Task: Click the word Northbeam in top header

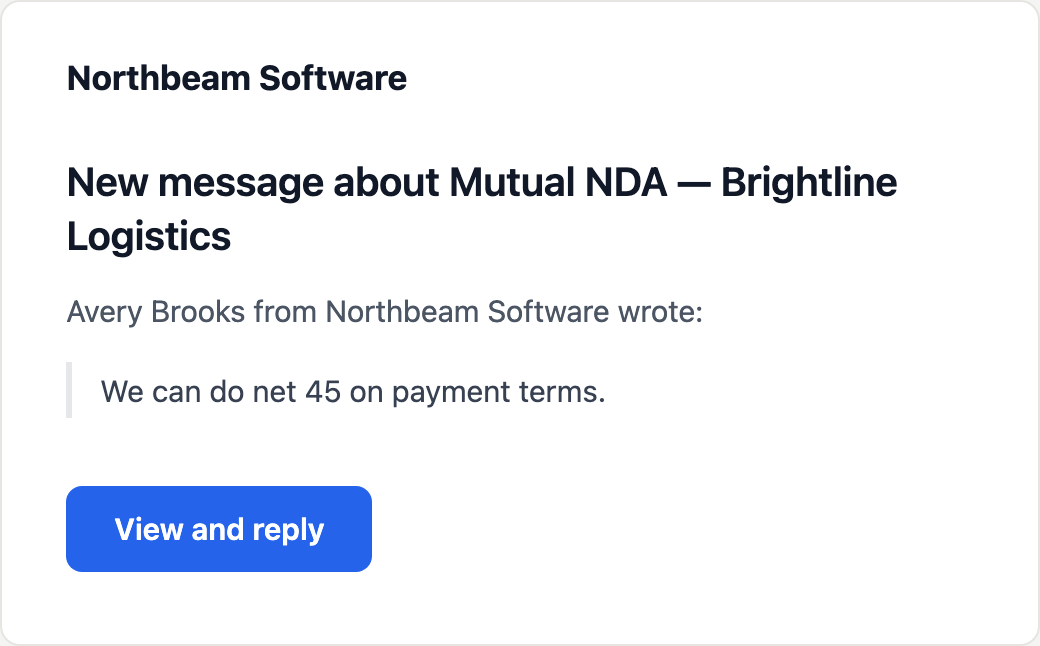Action: click(x=159, y=78)
